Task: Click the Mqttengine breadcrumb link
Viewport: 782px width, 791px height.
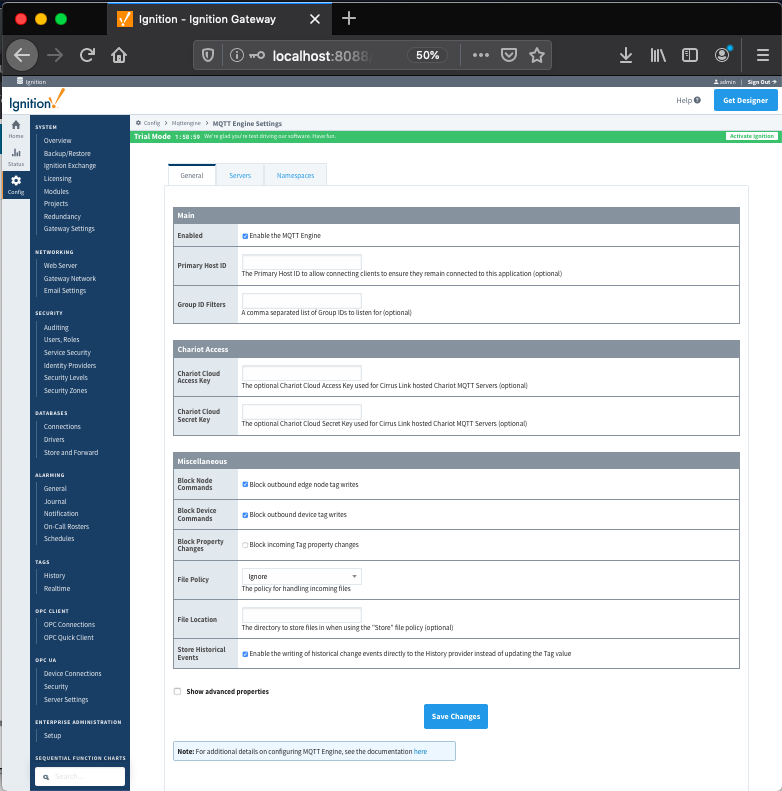Action: click(186, 123)
